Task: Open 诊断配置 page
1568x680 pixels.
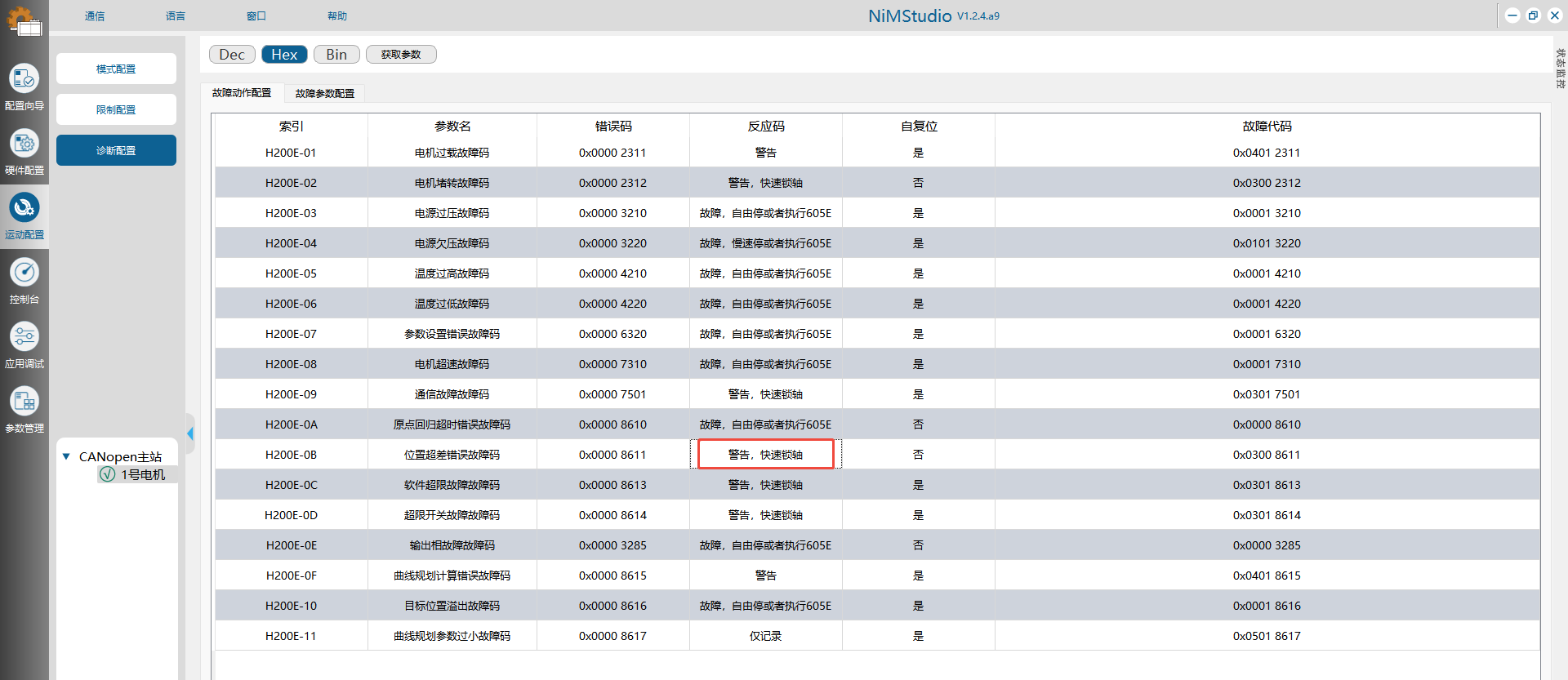Action: (x=116, y=150)
